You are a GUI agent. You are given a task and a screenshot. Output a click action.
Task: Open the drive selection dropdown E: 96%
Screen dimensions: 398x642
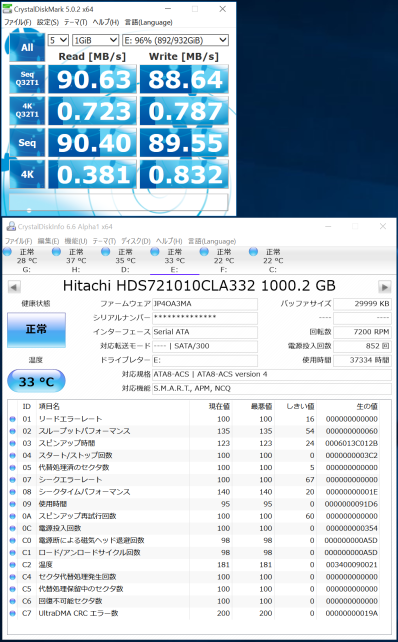pyautogui.click(x=175, y=40)
